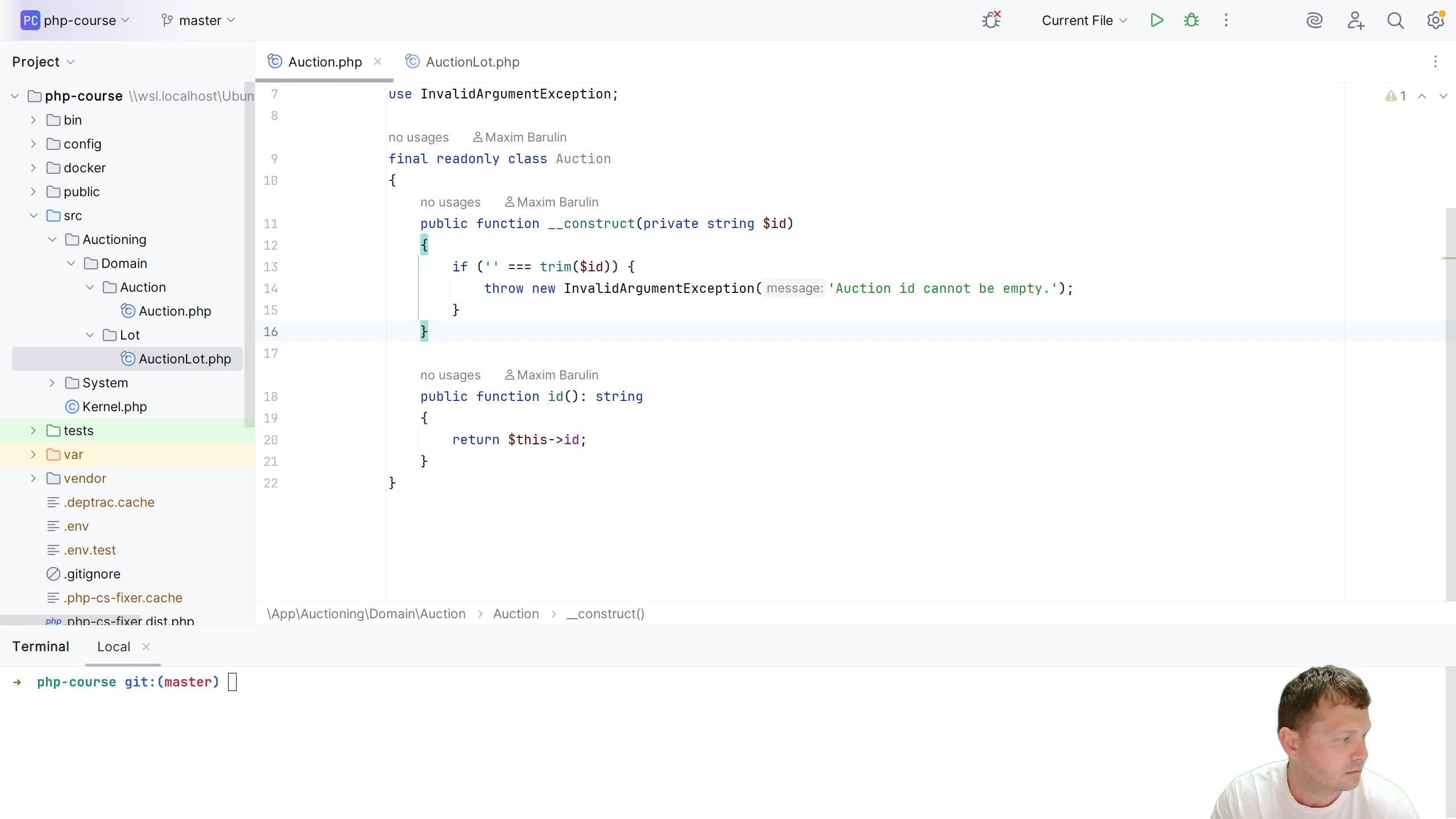Close the Auction.php editor tab
Image resolution: width=1456 pixels, height=819 pixels.
point(378,61)
